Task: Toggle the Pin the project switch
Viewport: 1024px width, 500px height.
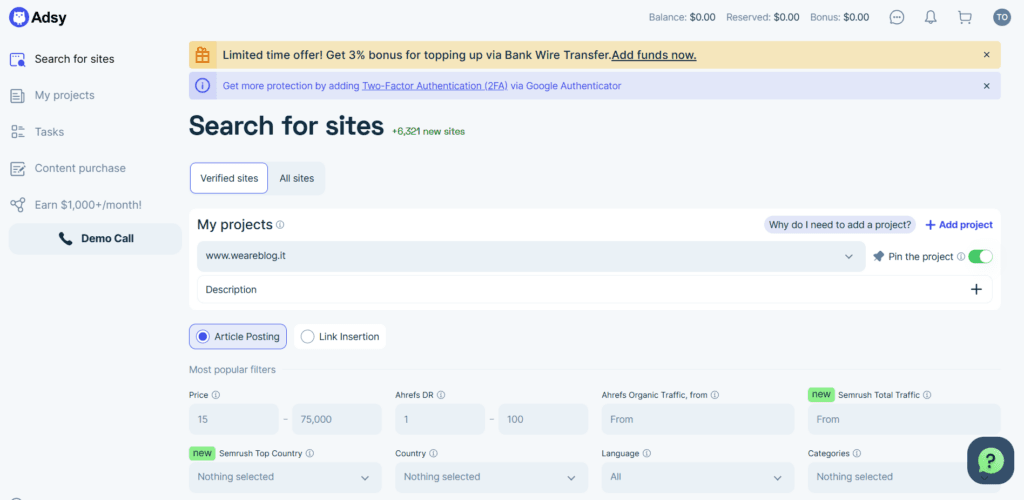Action: [x=980, y=257]
